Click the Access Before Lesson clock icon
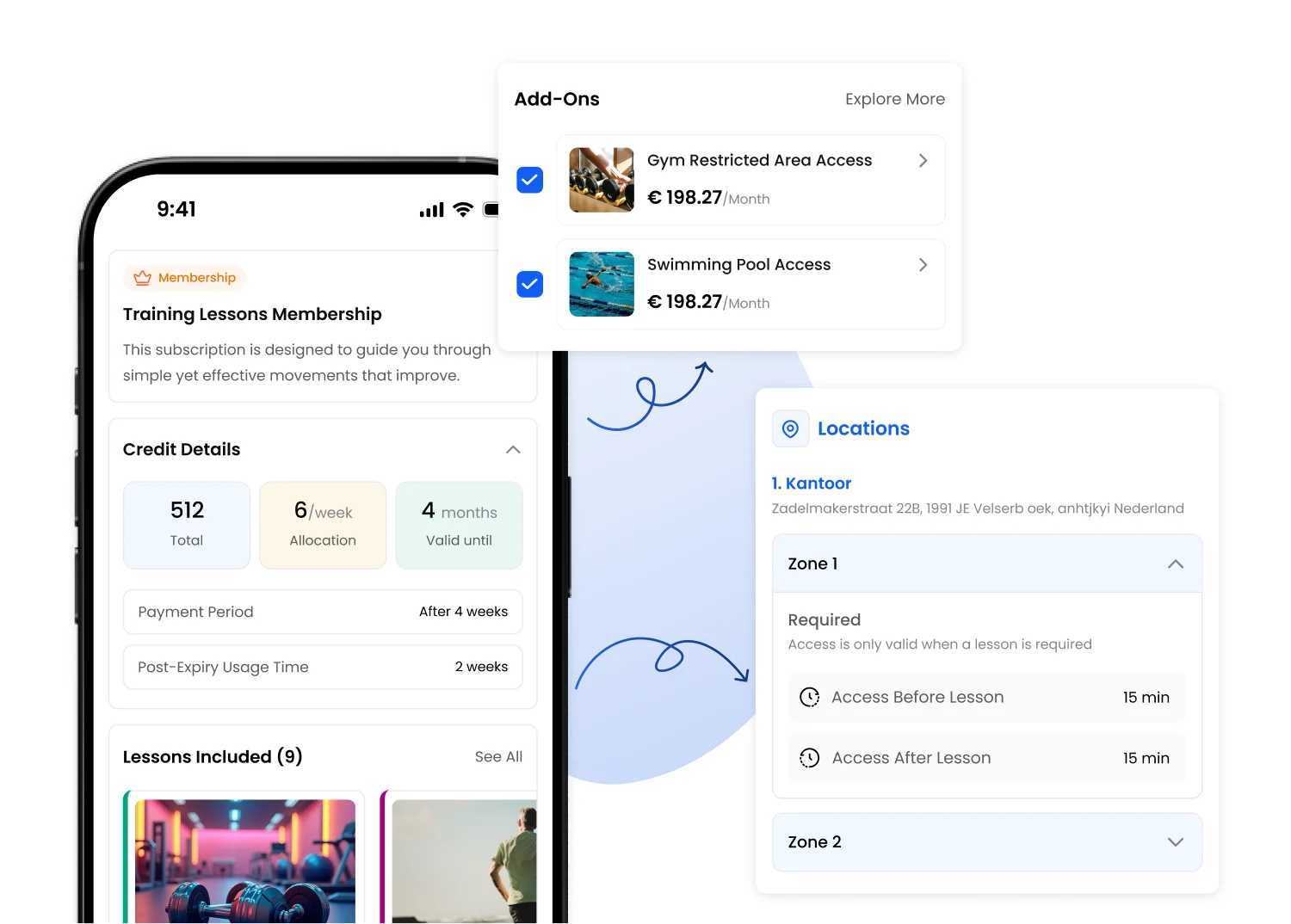 tap(810, 697)
